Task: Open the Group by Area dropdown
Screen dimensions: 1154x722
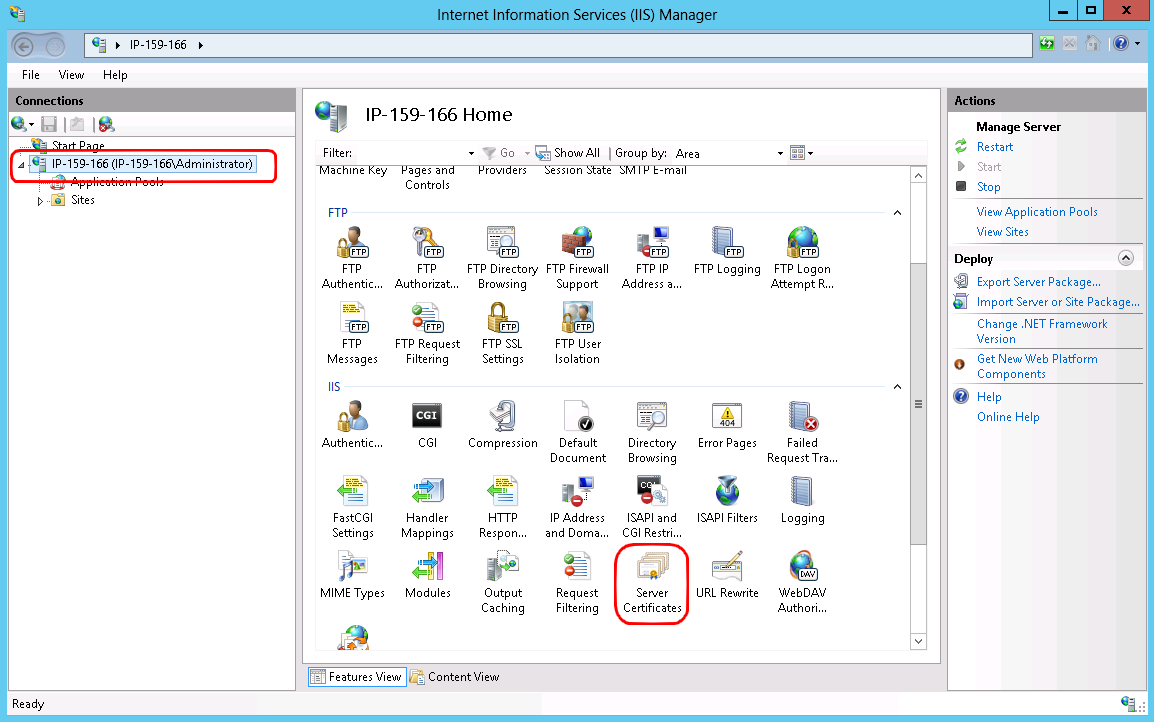Action: (781, 154)
